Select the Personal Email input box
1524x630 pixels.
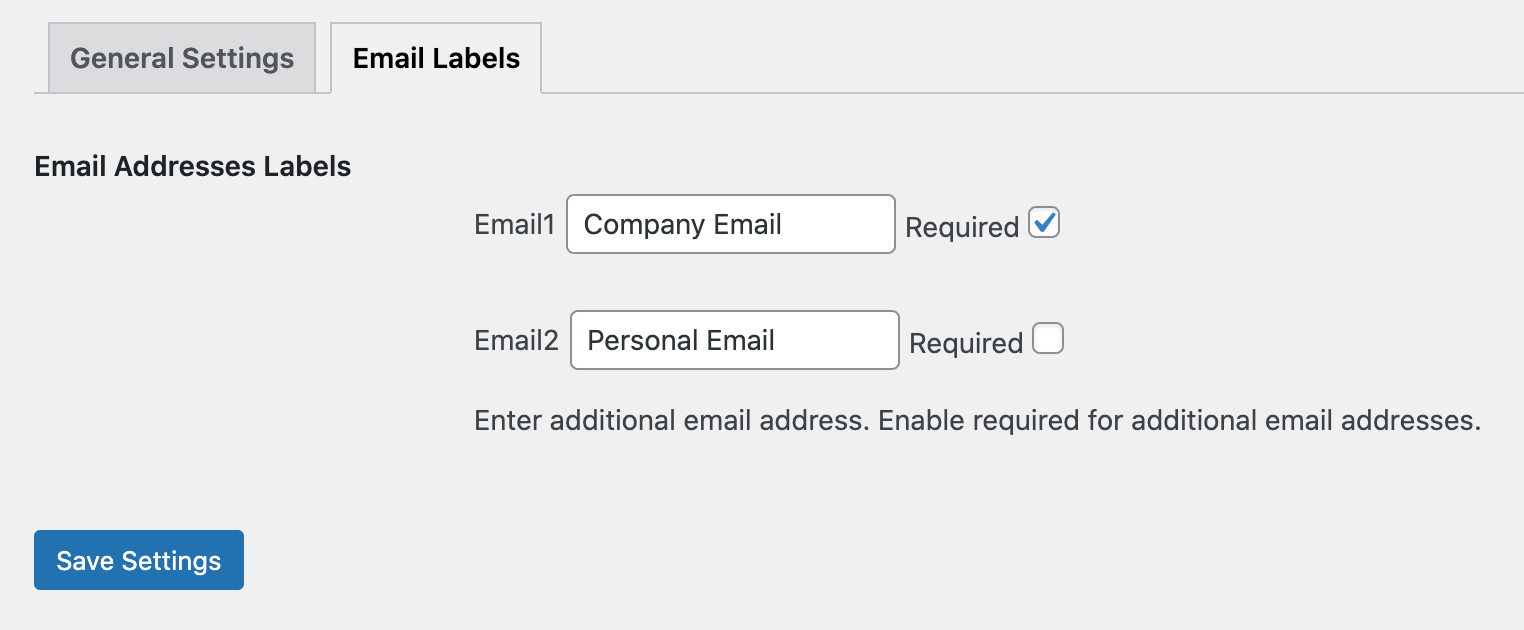[x=733, y=340]
